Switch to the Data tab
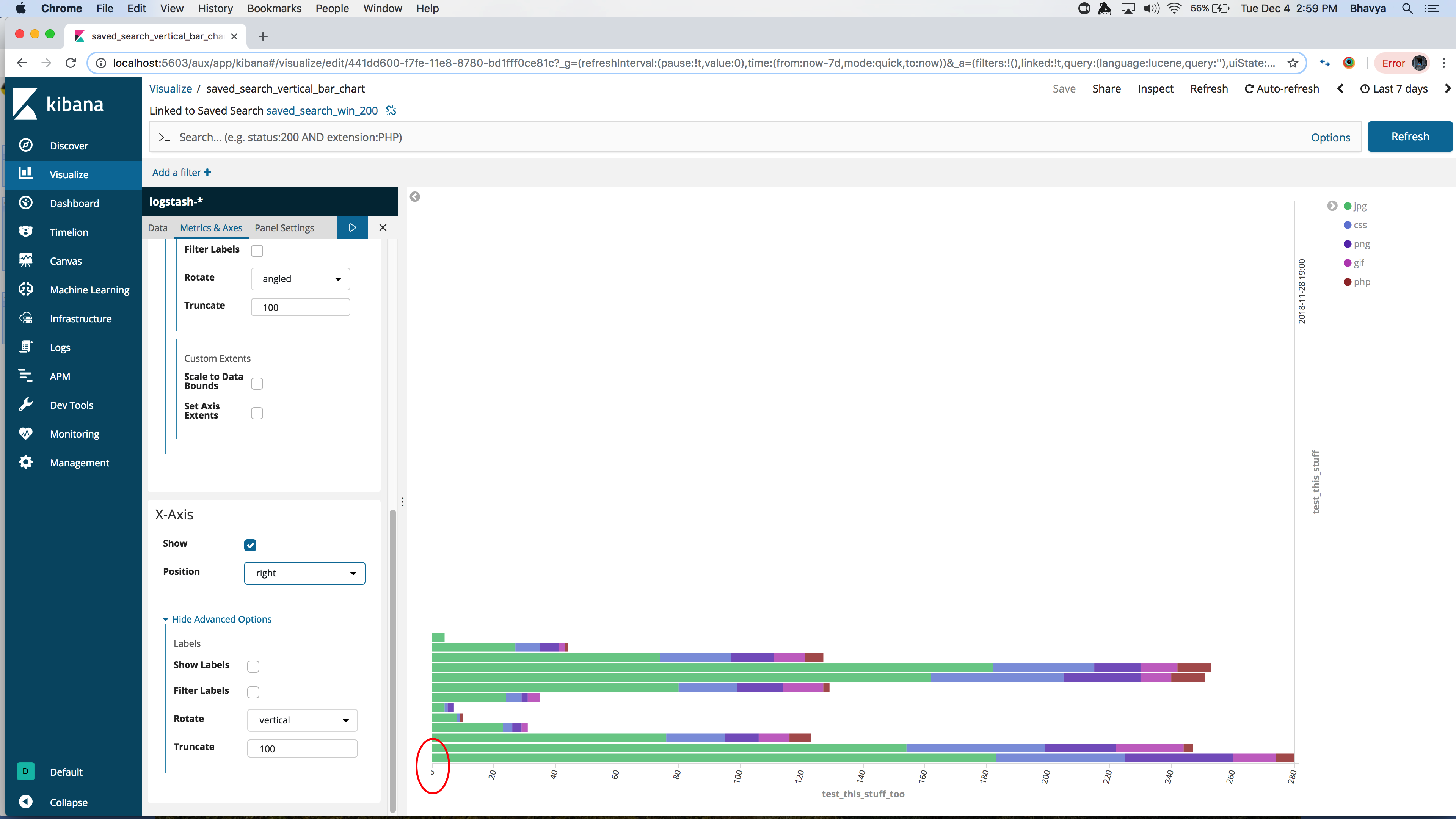The image size is (1456, 819). pos(158,228)
